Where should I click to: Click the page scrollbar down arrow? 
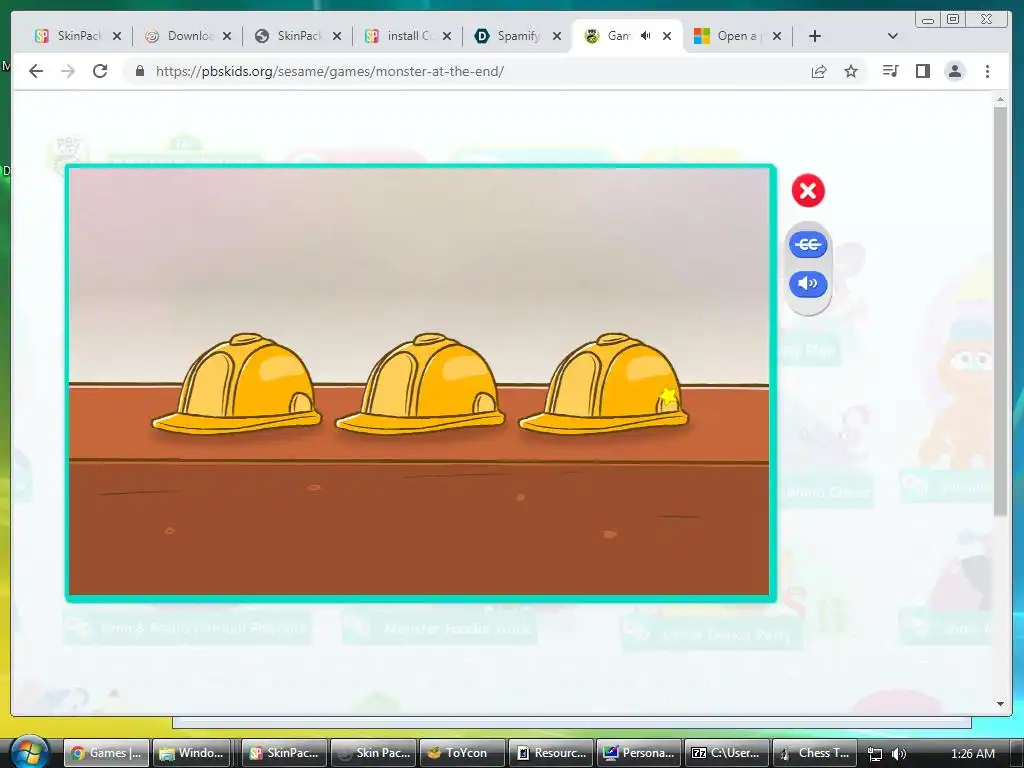[x=1000, y=704]
